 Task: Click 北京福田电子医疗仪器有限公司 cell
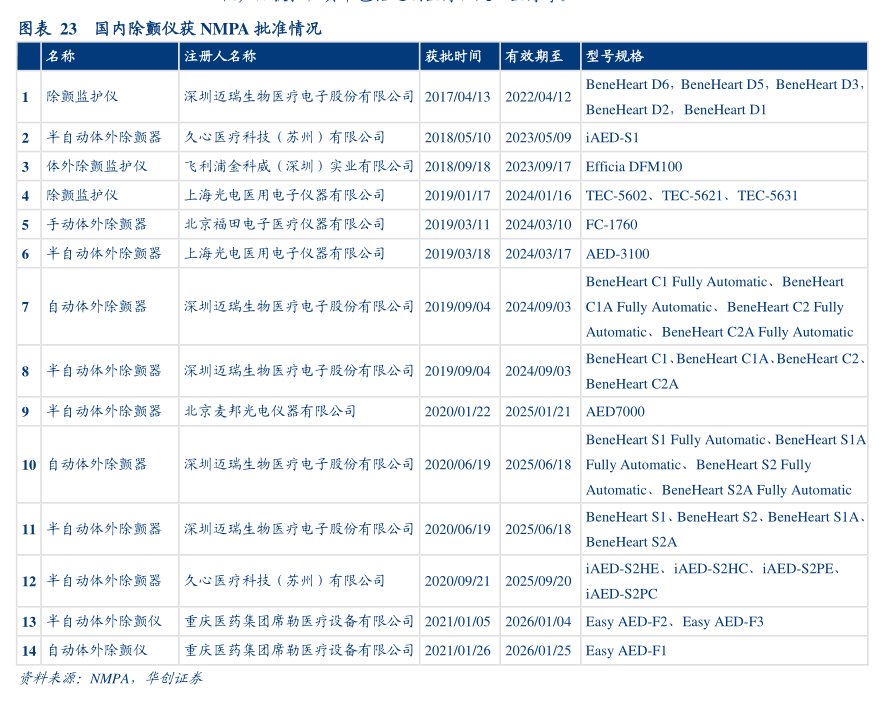click(284, 225)
